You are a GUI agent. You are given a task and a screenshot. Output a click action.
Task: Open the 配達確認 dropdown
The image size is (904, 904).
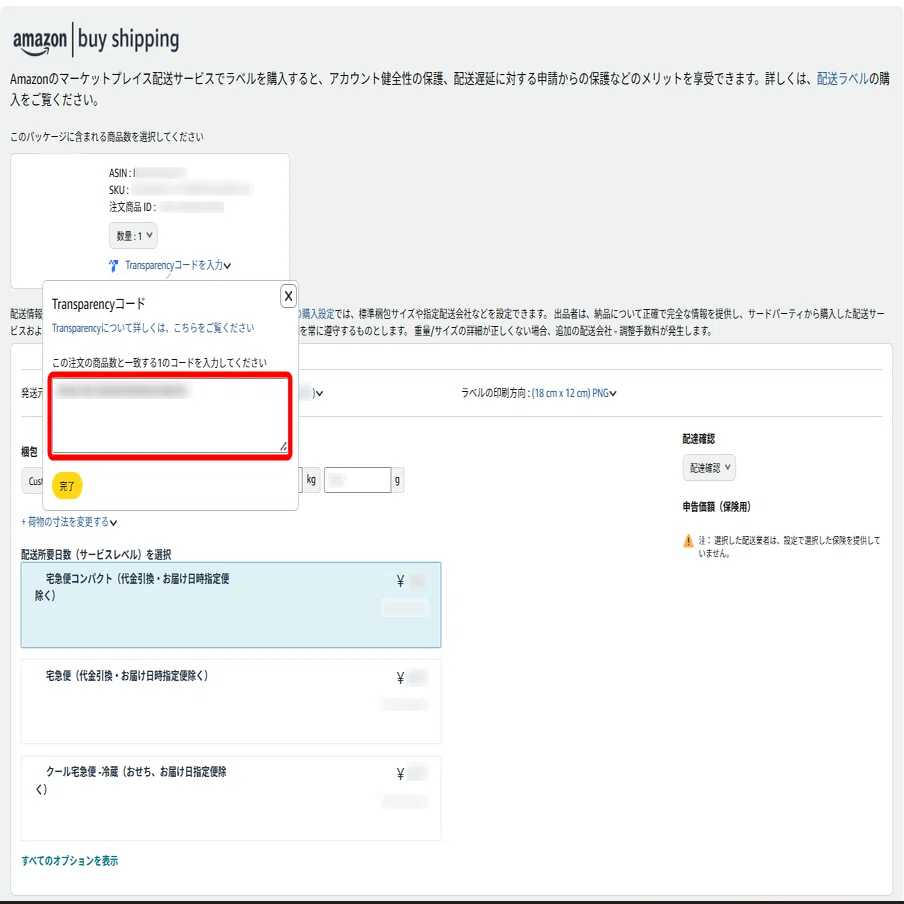pyautogui.click(x=709, y=468)
